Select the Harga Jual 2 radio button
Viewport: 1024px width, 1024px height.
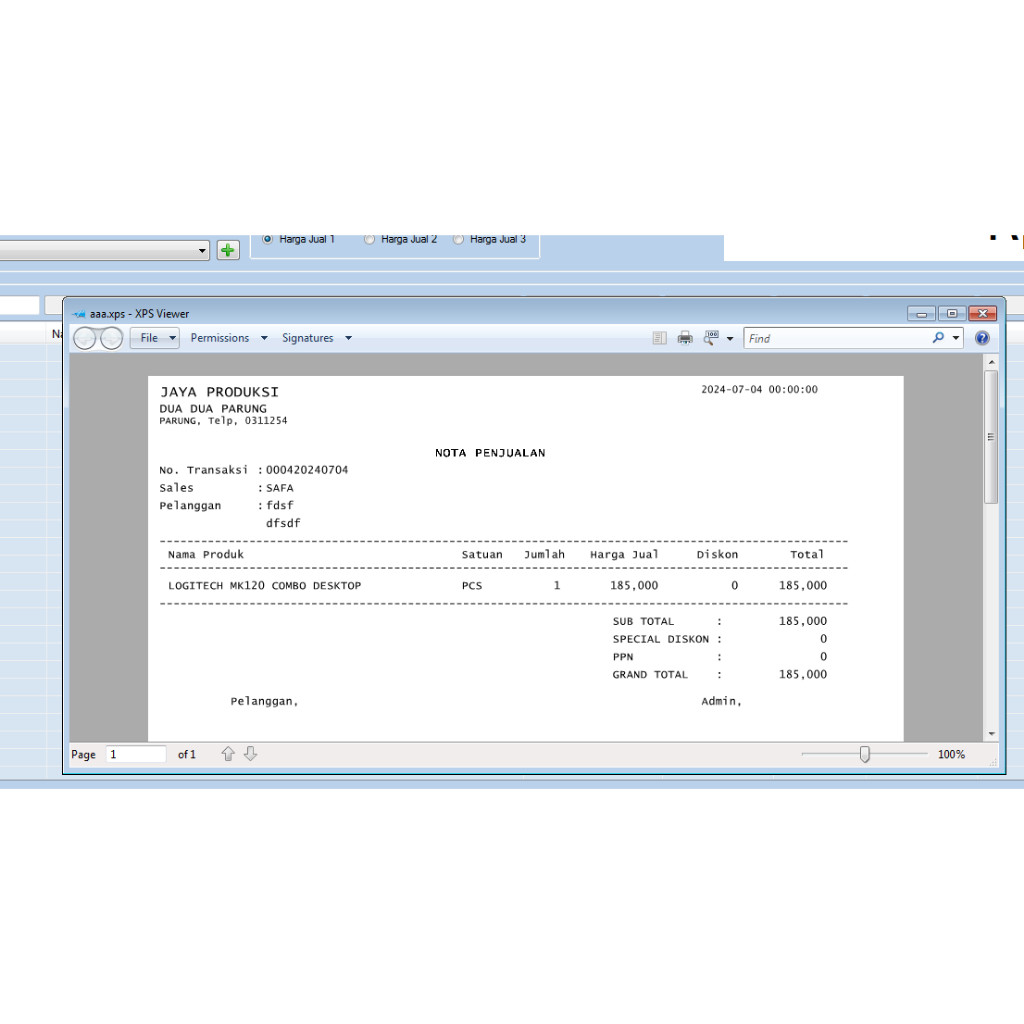[369, 239]
